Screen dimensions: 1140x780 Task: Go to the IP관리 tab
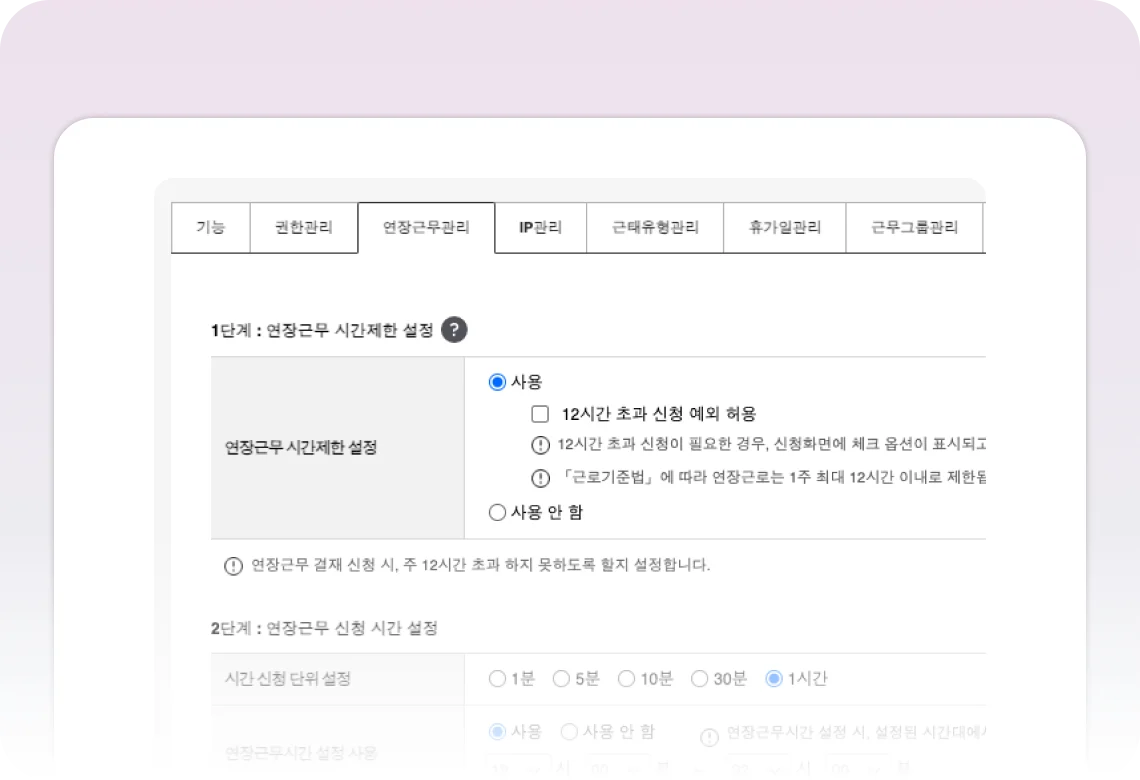pos(540,227)
